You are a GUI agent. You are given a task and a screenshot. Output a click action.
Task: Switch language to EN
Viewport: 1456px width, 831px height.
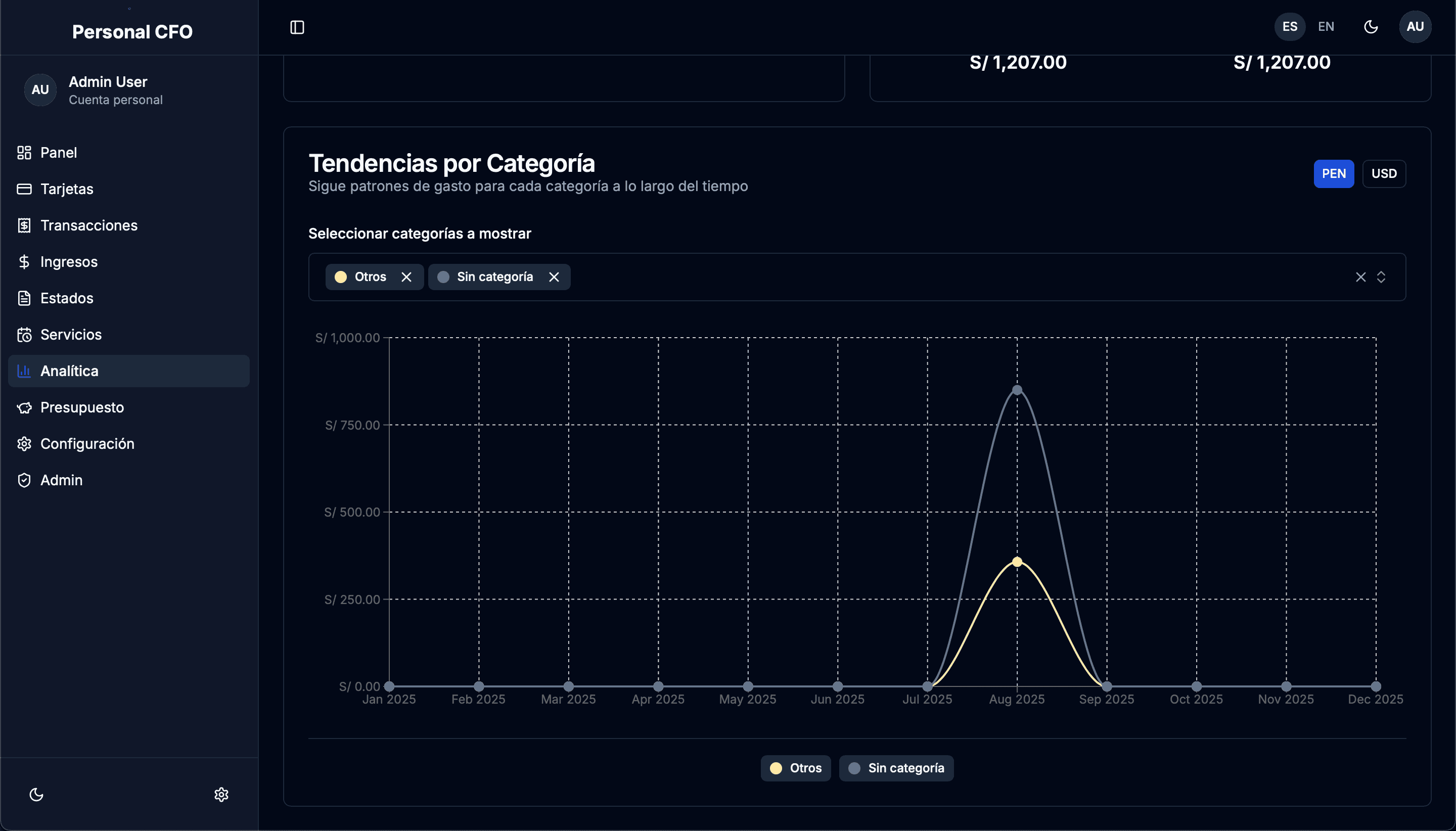pyautogui.click(x=1325, y=27)
